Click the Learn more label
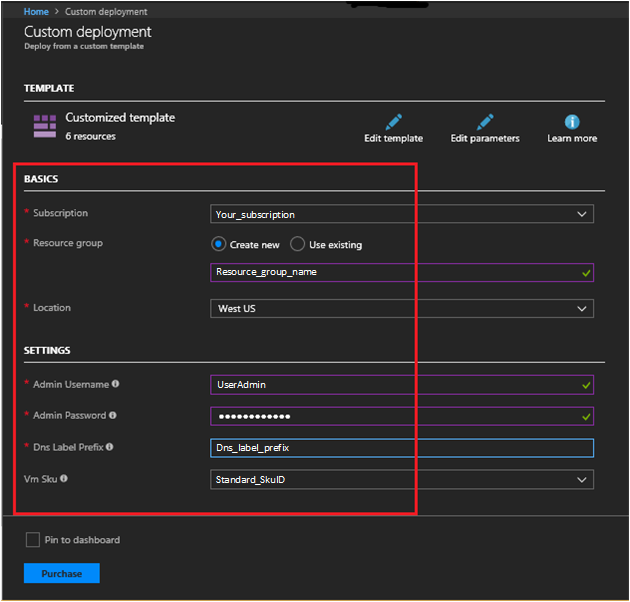The height and width of the screenshot is (602, 630). pyautogui.click(x=572, y=138)
